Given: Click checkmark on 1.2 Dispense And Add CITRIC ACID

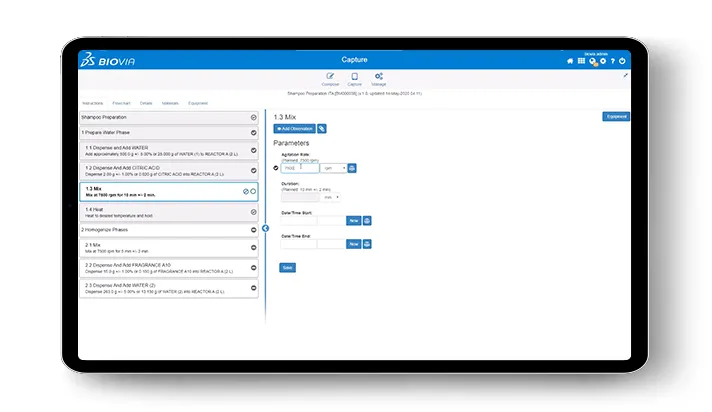Looking at the screenshot, I should point(253,171).
